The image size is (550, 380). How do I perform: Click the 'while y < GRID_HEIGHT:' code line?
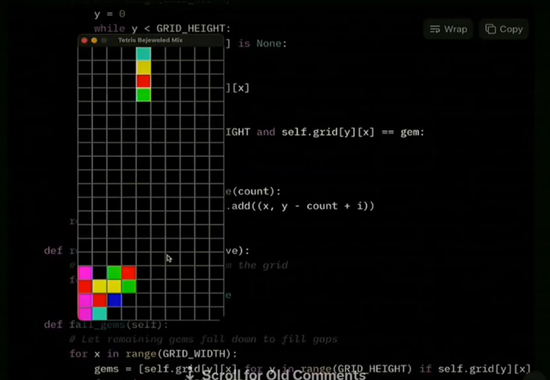(x=162, y=28)
